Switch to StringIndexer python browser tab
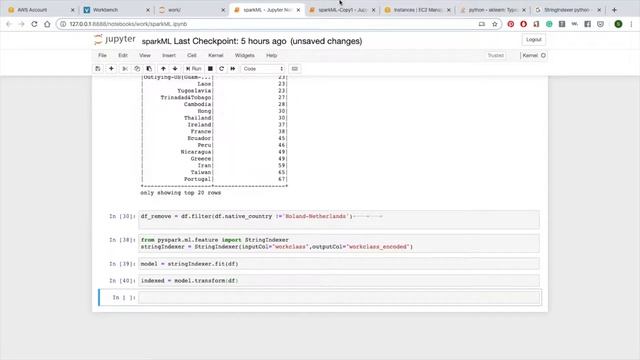Screen dimensions: 640x360 pyautogui.click(x=567, y=10)
